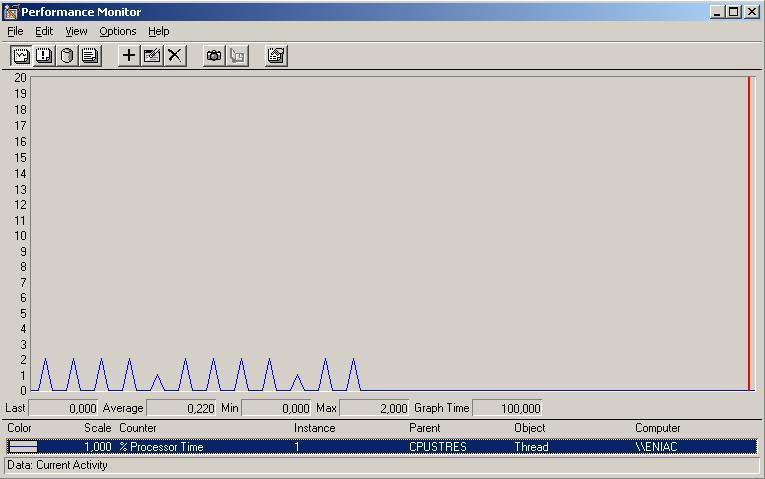The image size is (765, 479).
Task: Click the Graph Time field 100,000
Action: click(x=507, y=408)
